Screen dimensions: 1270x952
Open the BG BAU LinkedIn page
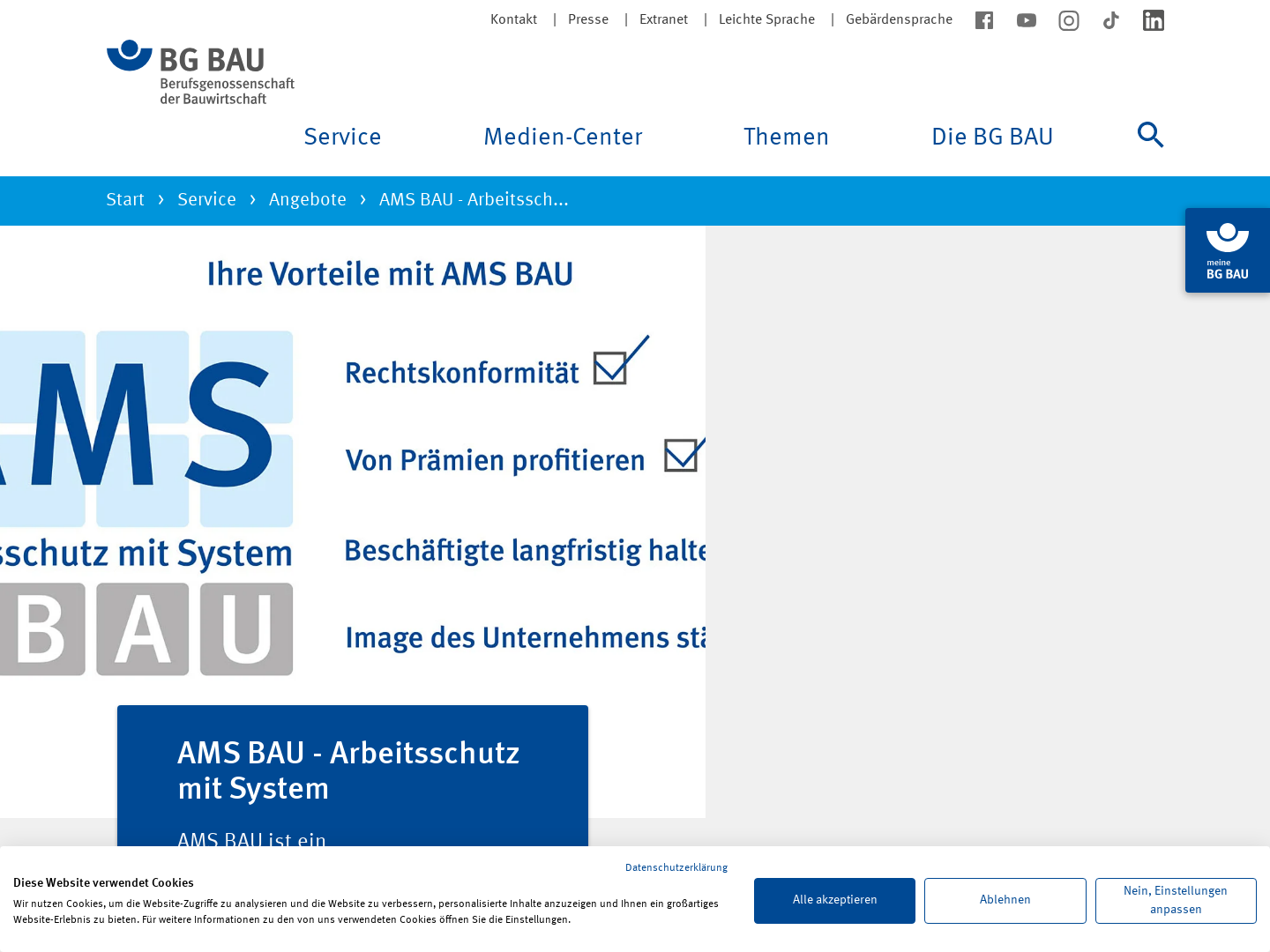click(1154, 20)
